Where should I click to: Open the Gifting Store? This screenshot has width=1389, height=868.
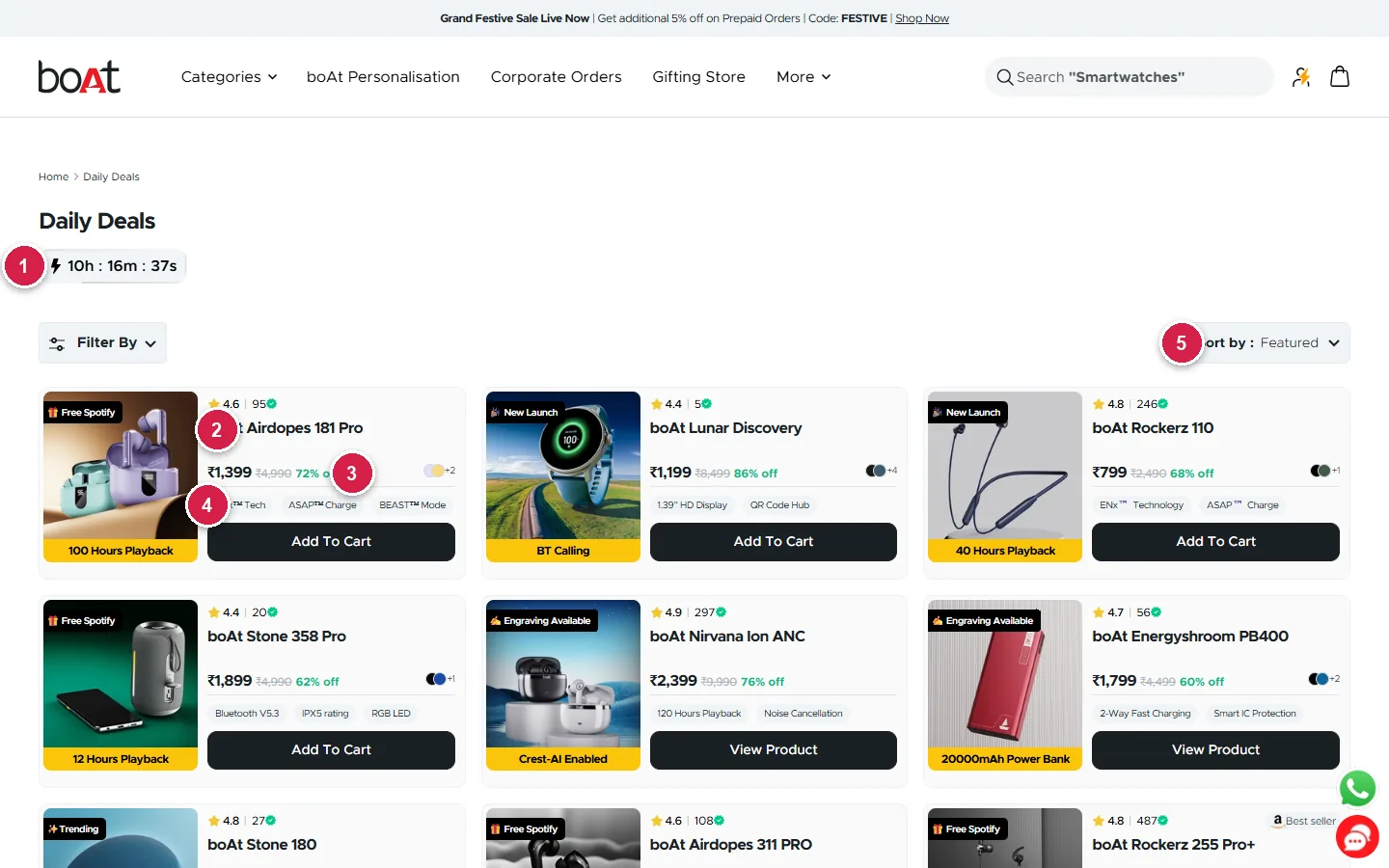[x=699, y=77]
